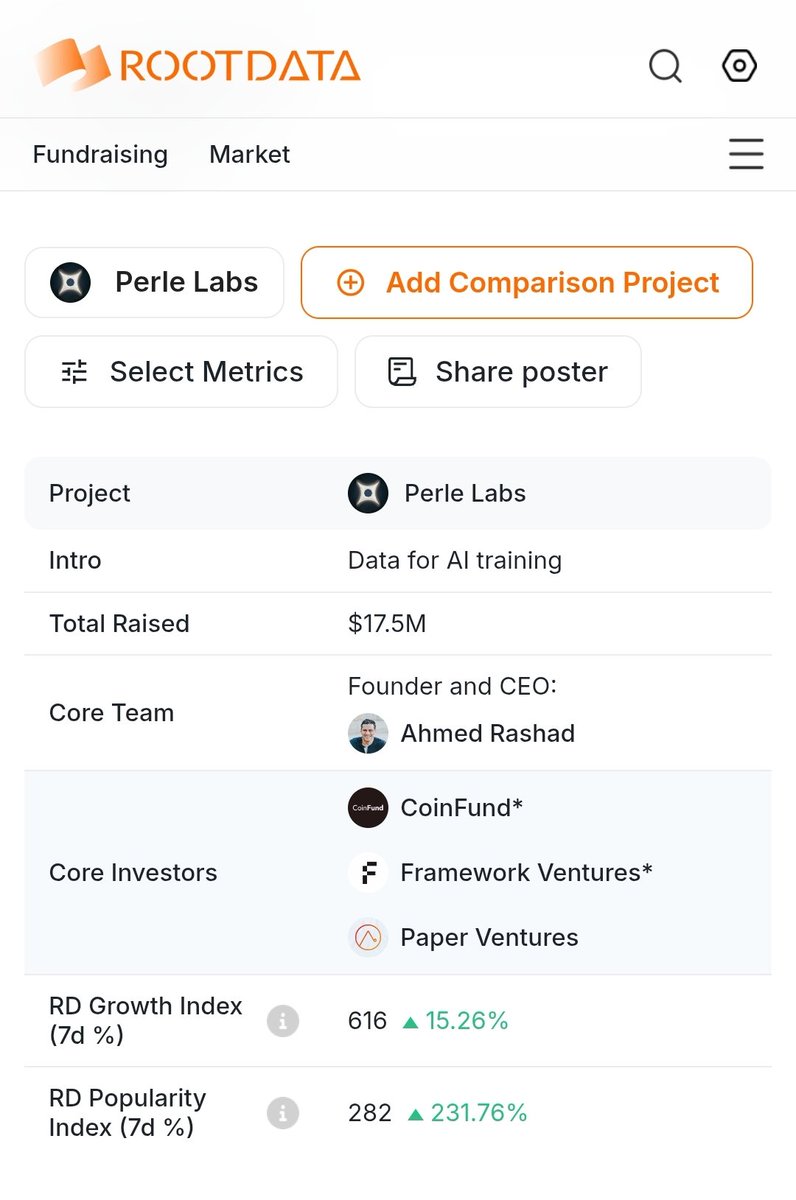Click the RD Popularity Index info icon
The width and height of the screenshot is (796, 1200).
pos(283,1113)
